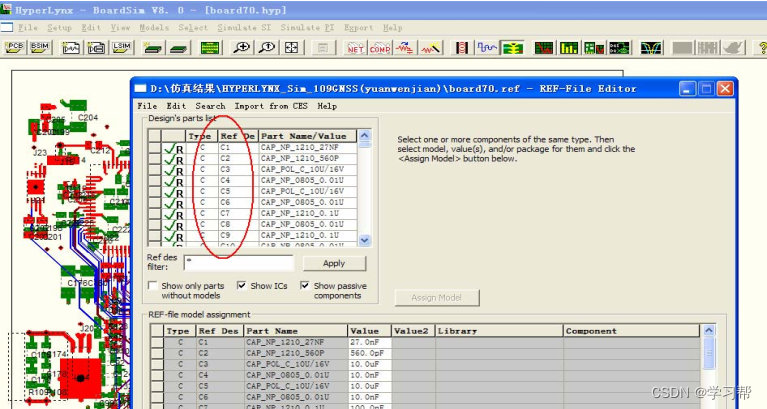Enable Show only parts without models

click(153, 286)
